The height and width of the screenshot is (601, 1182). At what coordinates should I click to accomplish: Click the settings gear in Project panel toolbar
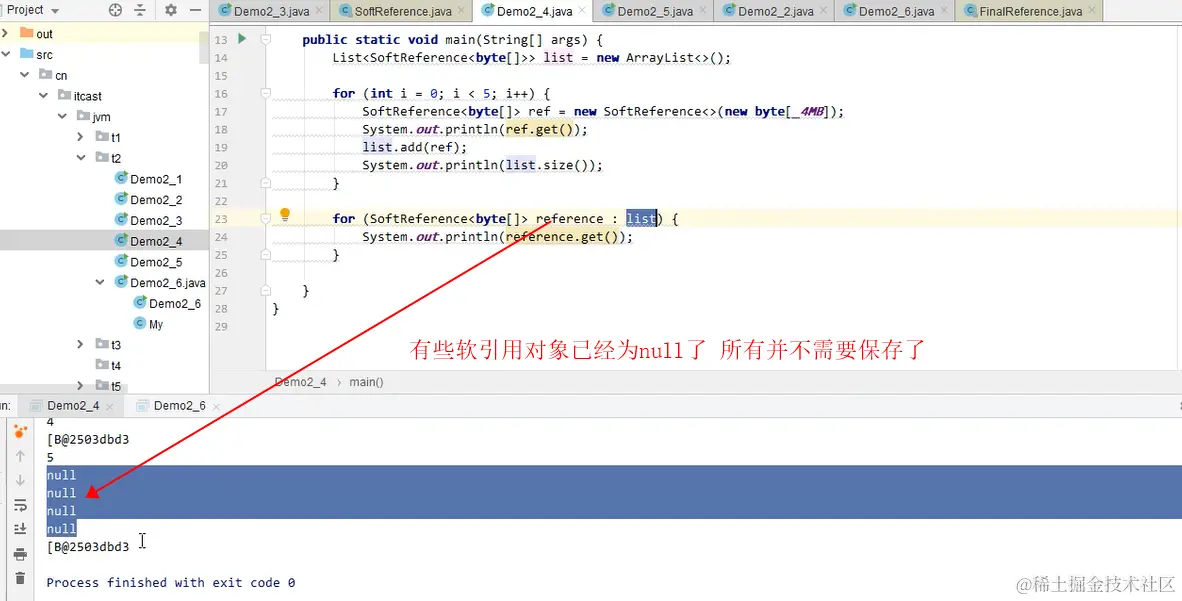(170, 10)
